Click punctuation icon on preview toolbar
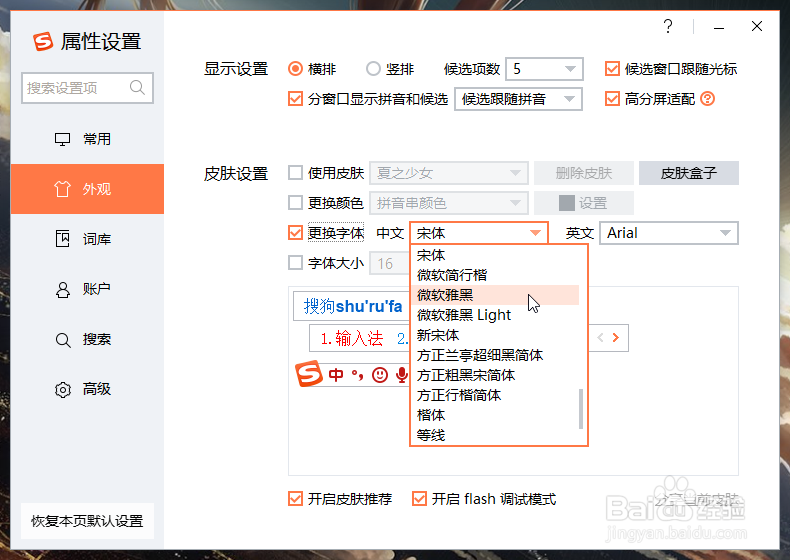The image size is (790, 560). (x=357, y=375)
